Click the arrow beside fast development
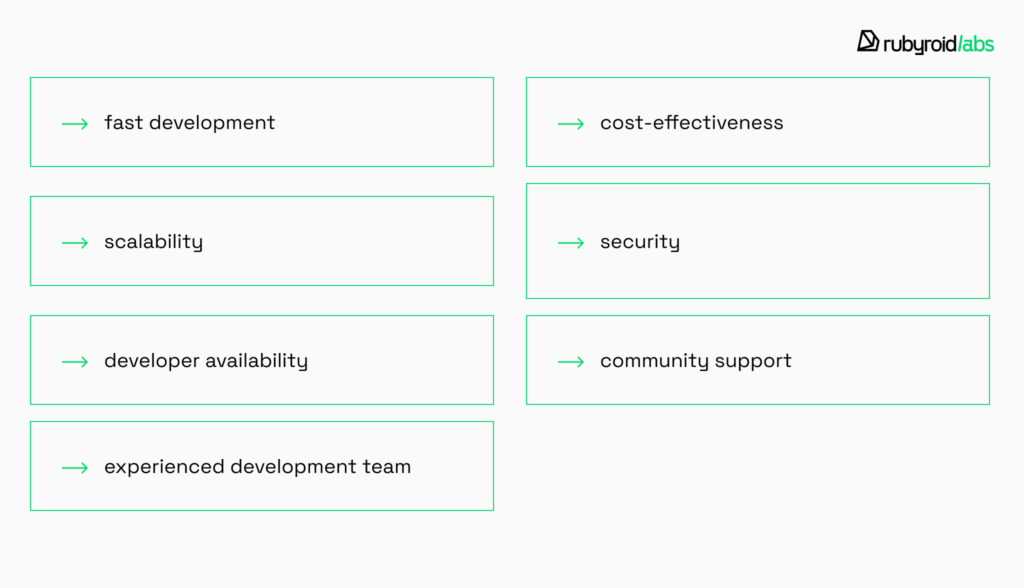 [75, 123]
